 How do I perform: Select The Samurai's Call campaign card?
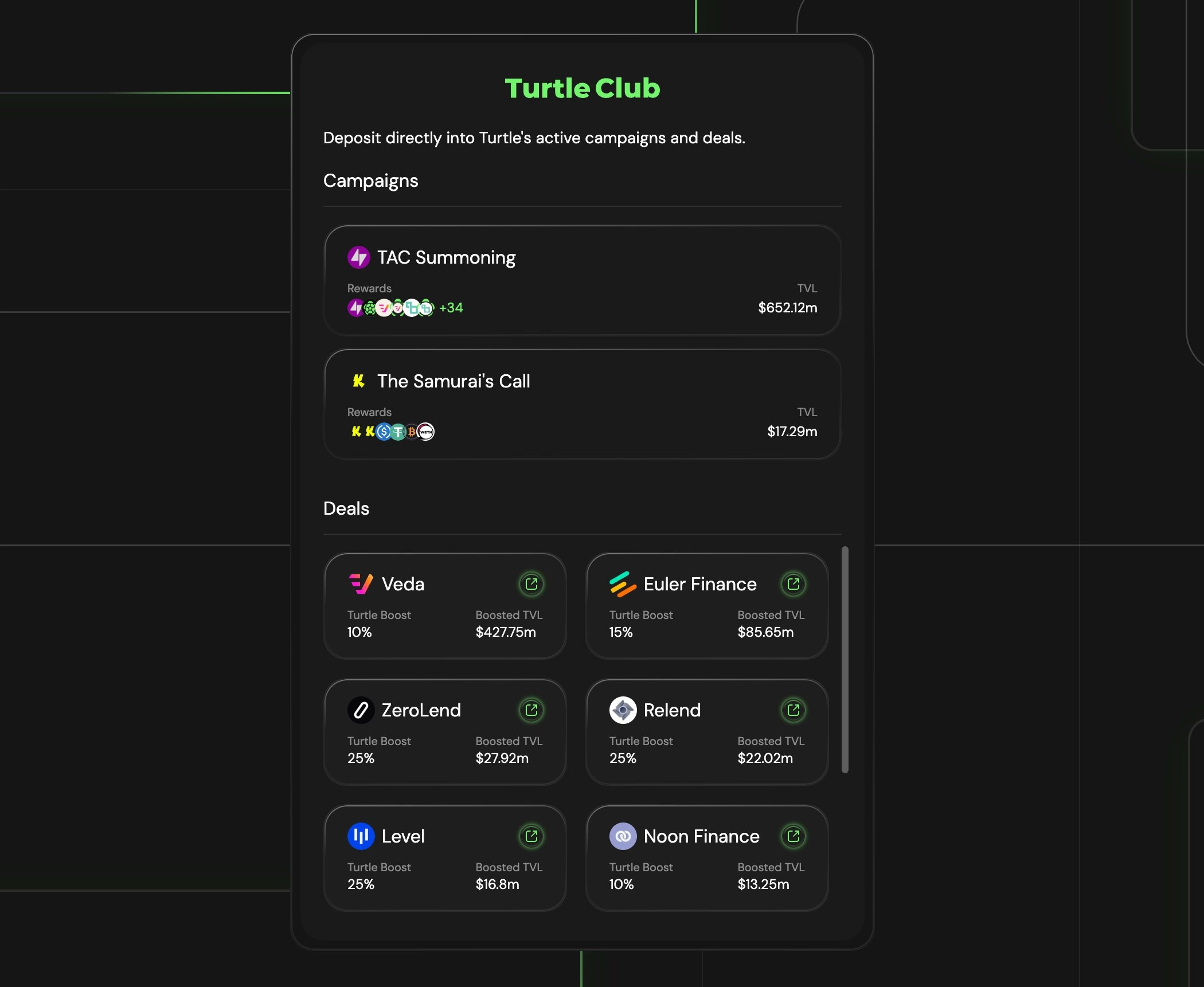pos(582,404)
